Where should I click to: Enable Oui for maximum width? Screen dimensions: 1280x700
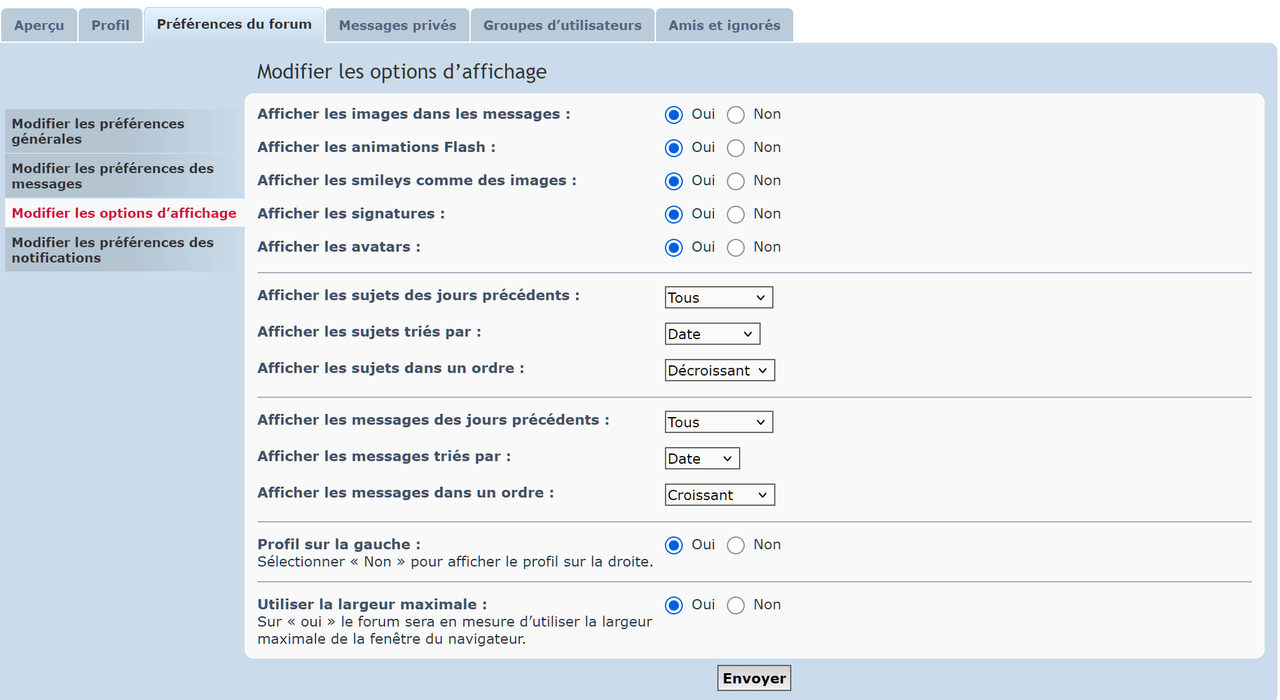coord(674,605)
